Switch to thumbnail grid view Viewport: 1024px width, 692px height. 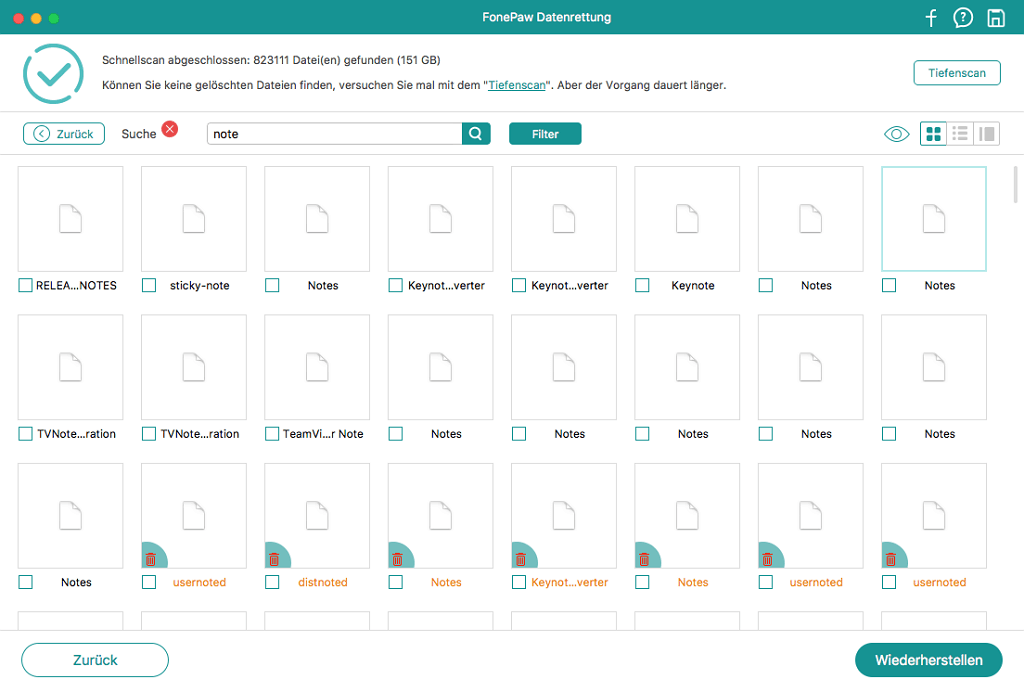tap(933, 134)
